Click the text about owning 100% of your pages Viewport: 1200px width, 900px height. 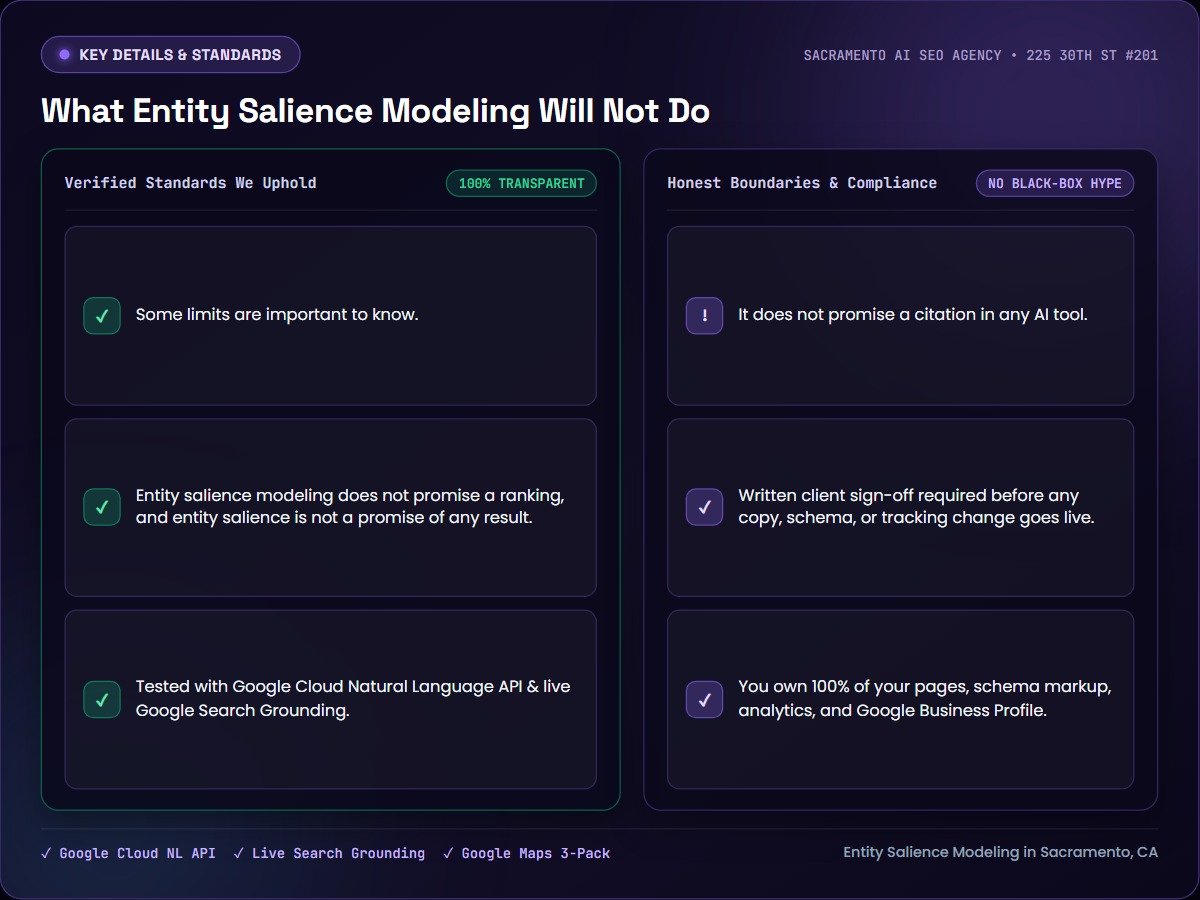925,699
